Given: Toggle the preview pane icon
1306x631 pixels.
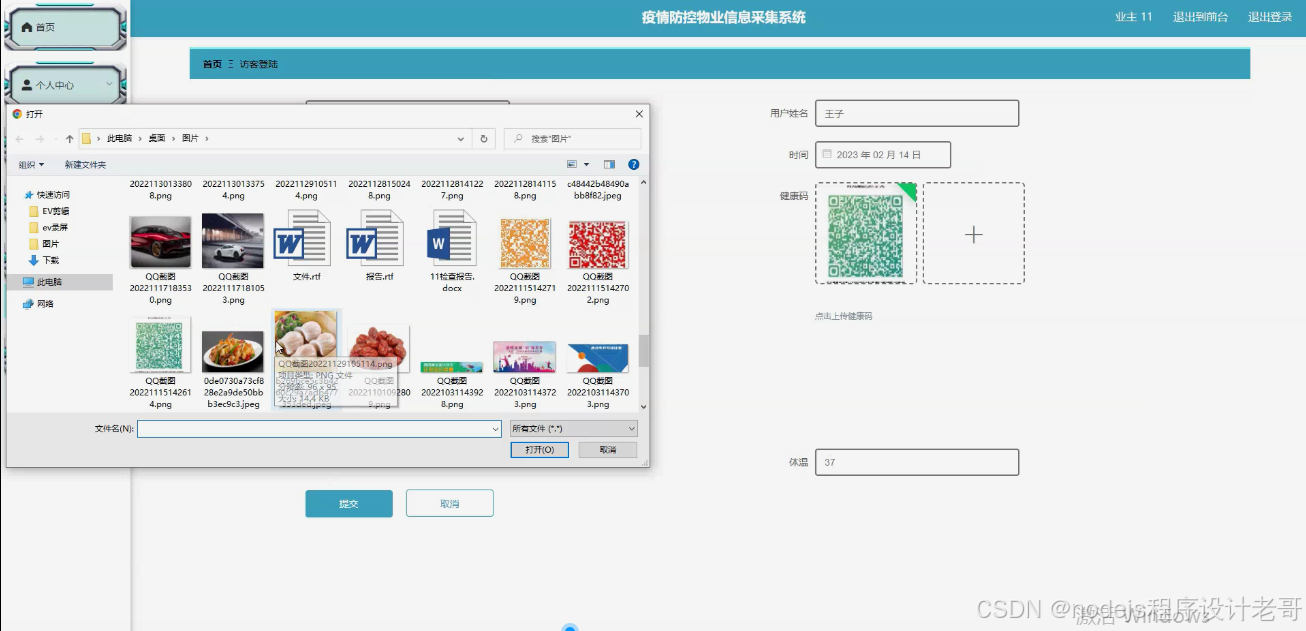Looking at the screenshot, I should (609, 164).
